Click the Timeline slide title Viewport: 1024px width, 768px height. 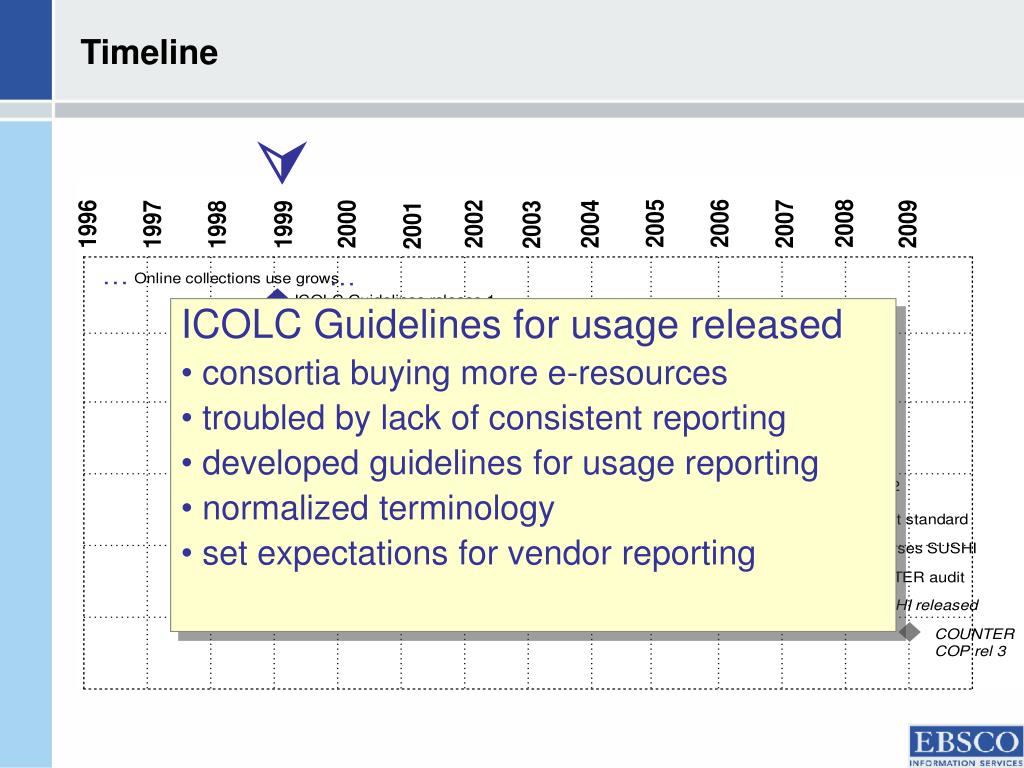point(149,52)
